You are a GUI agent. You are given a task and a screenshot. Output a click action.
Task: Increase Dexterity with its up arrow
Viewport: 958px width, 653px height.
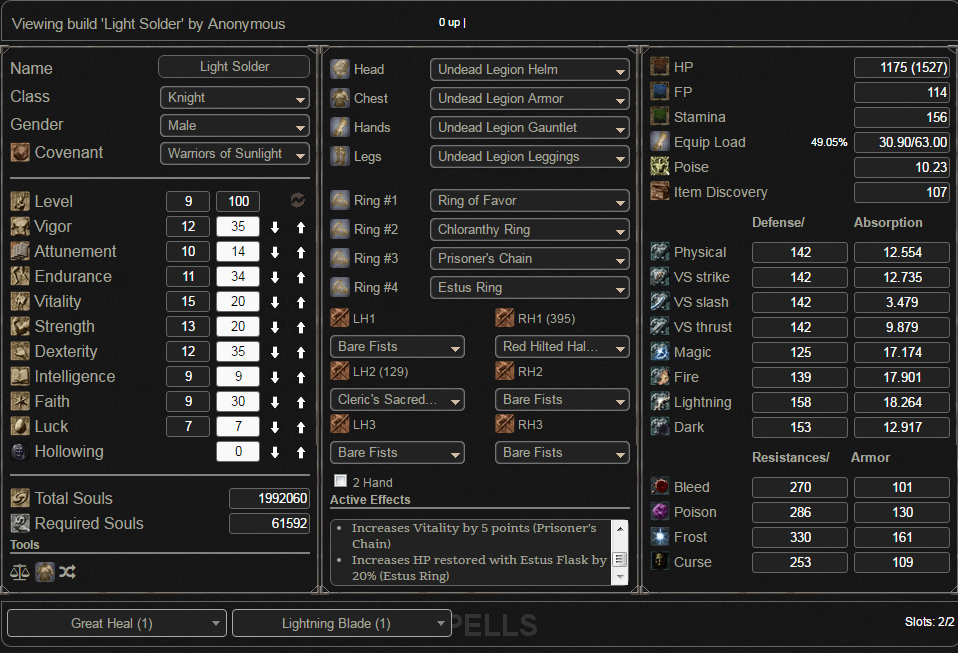[x=301, y=352]
